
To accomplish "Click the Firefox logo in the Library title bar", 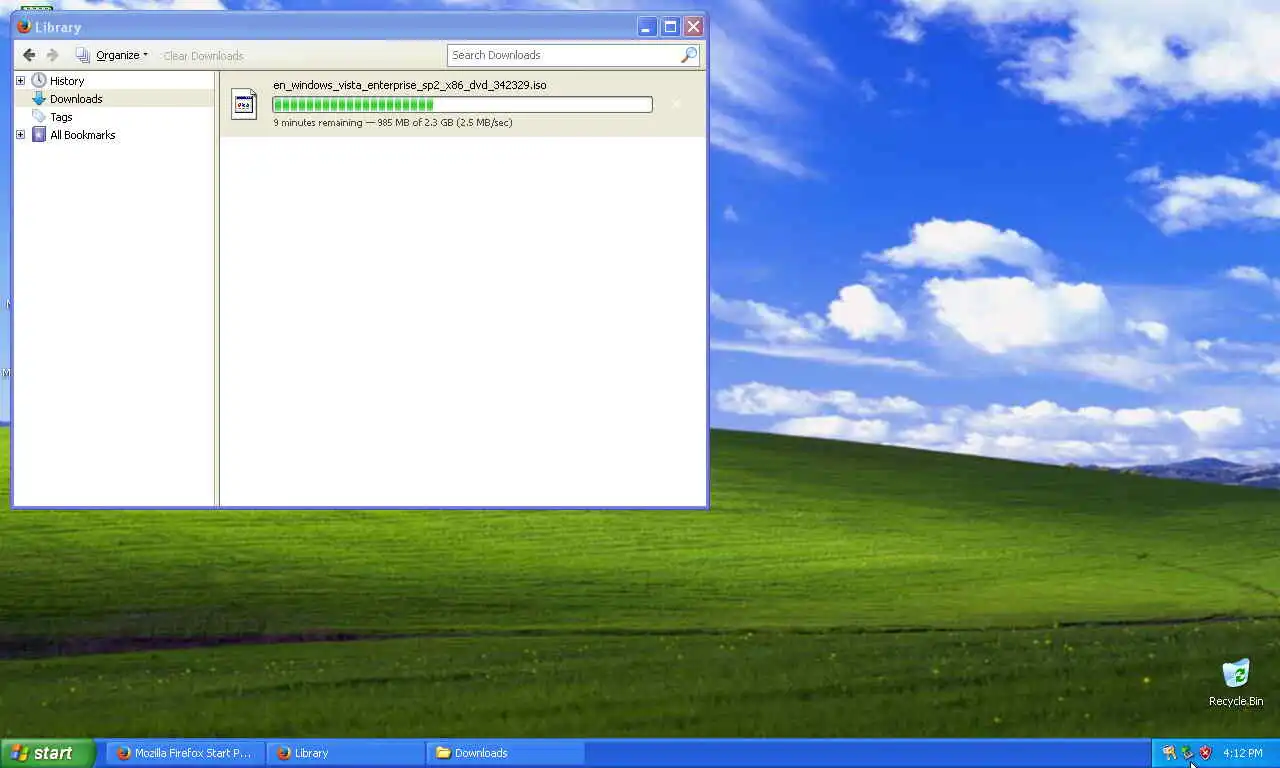I will pyautogui.click(x=24, y=26).
